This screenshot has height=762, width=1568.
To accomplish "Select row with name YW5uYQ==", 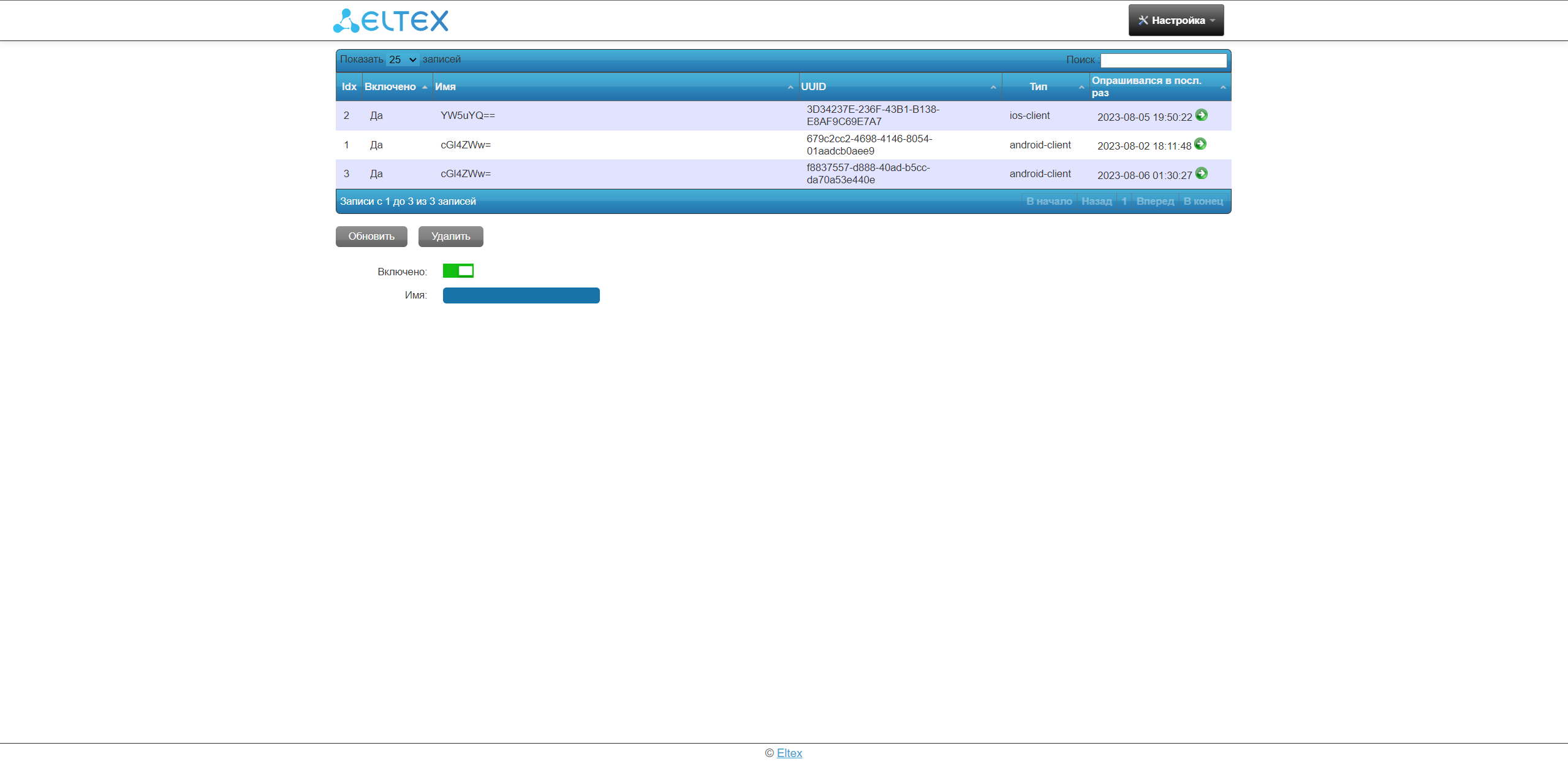I will pyautogui.click(x=468, y=115).
